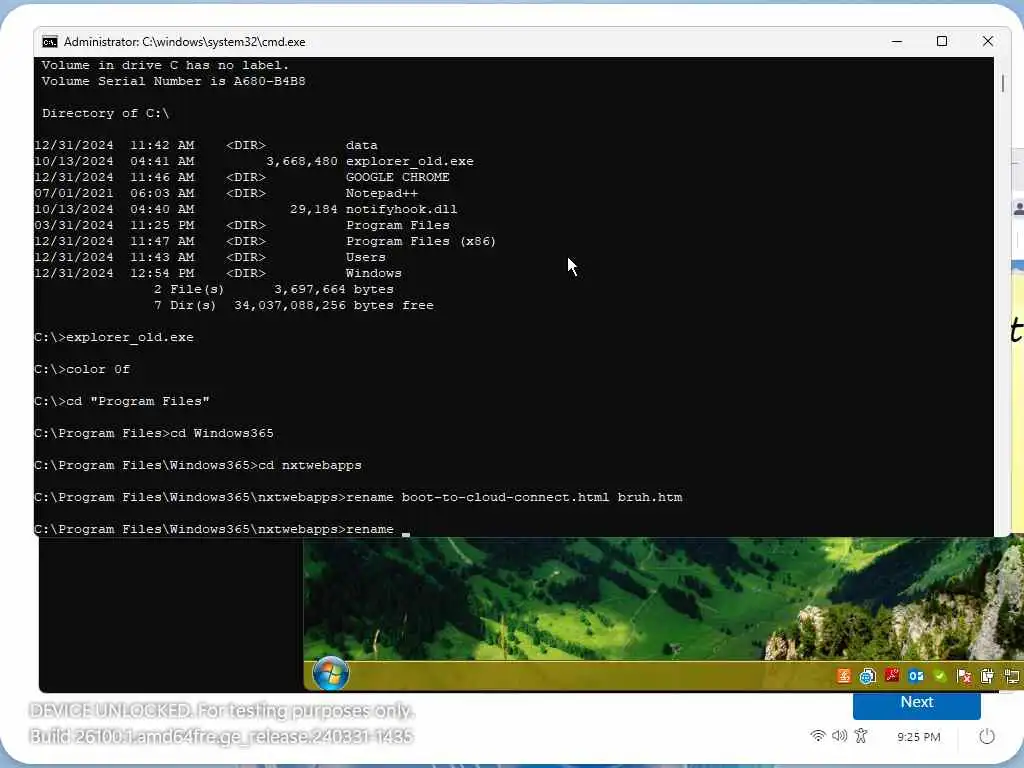Viewport: 1024px width, 768px height.
Task: Click the orange Java tray icon
Action: 844,676
